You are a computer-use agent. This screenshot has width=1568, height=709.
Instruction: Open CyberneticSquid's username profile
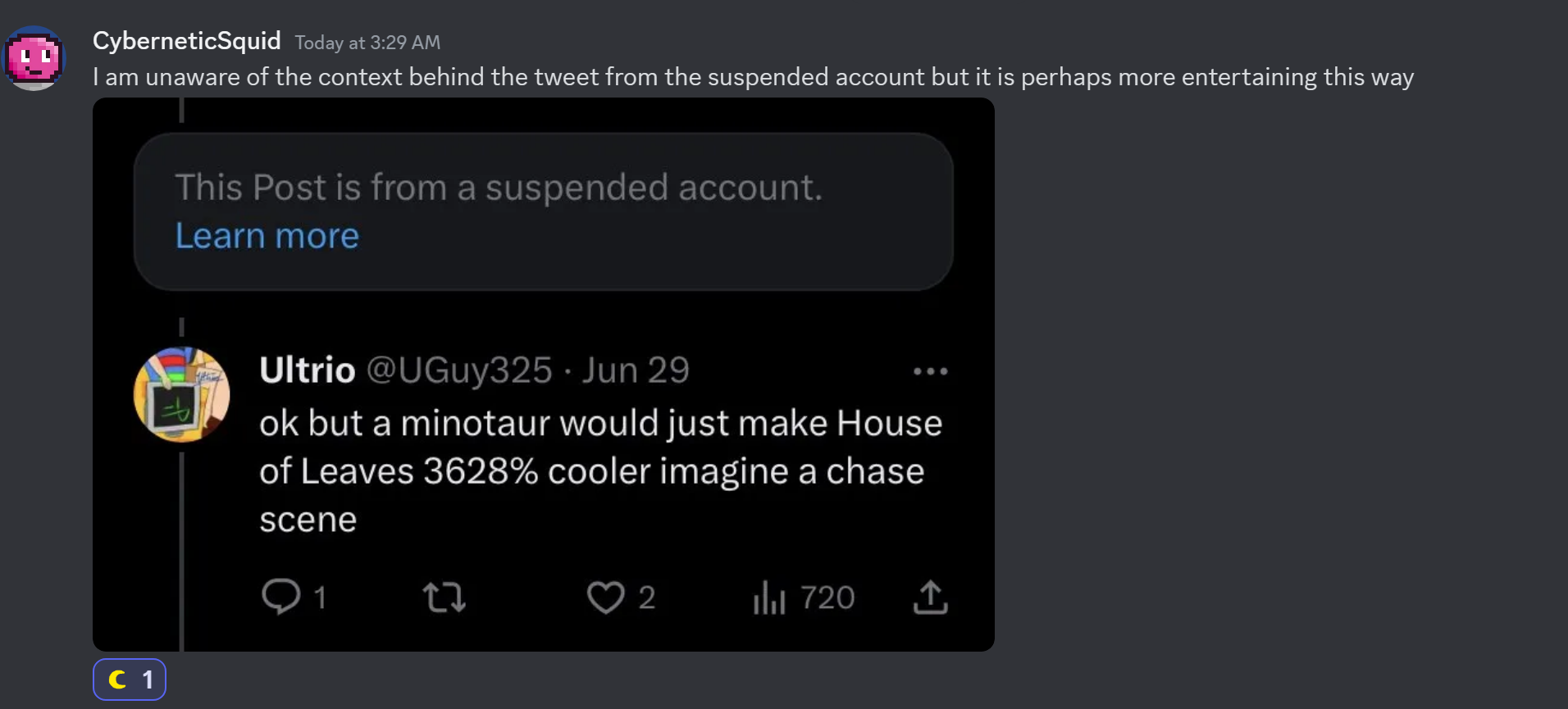[186, 41]
